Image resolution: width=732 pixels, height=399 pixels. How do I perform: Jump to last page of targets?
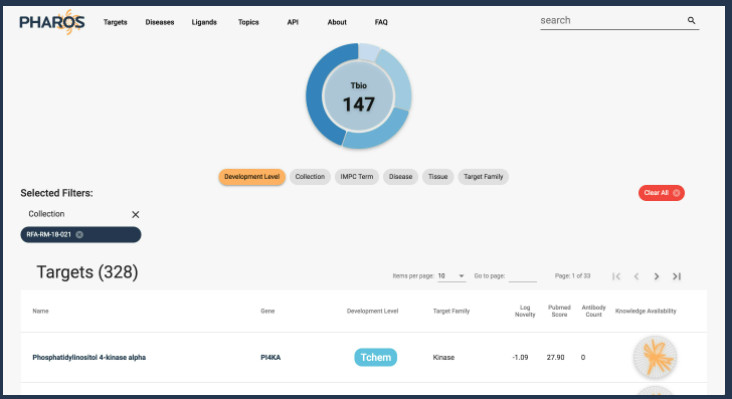pyautogui.click(x=676, y=276)
